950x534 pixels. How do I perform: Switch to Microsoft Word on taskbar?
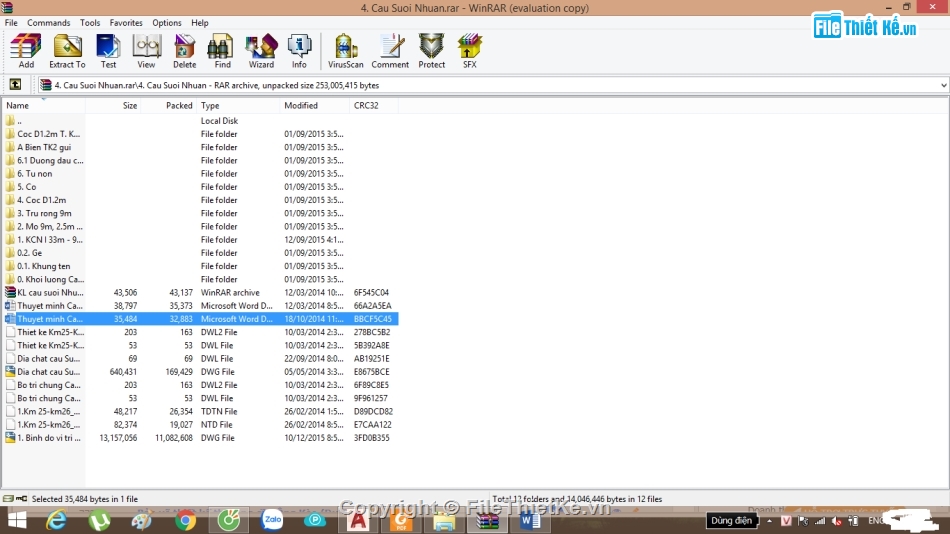[x=530, y=521]
